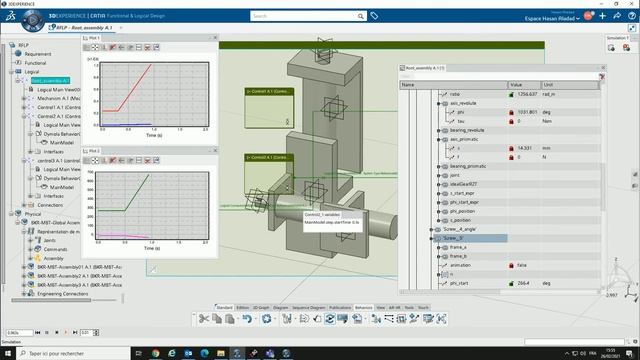Click the expand view icon under help button
Screen dimensions: 640x360
632,28
